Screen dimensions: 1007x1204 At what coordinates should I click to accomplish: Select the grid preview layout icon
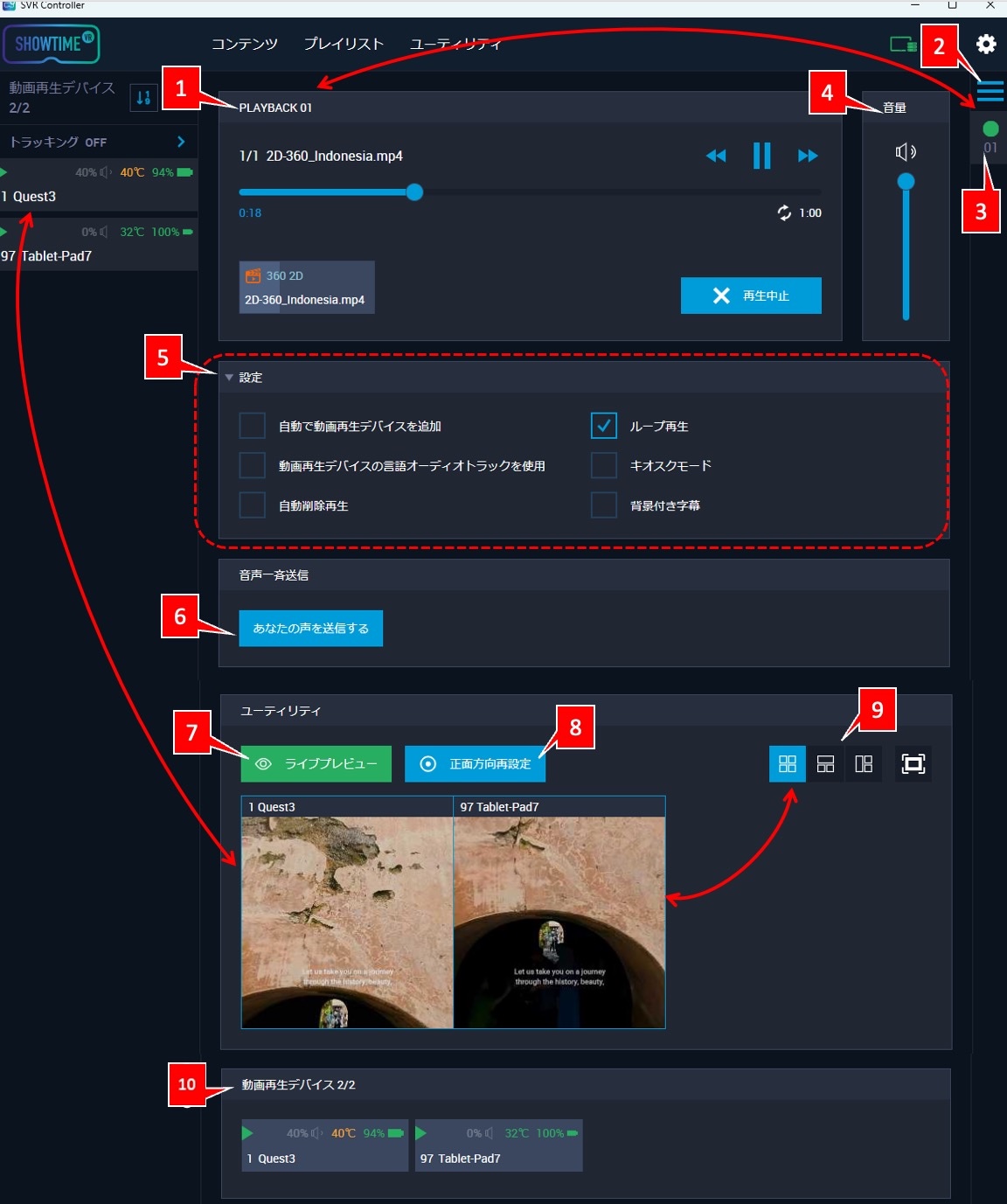[x=788, y=764]
